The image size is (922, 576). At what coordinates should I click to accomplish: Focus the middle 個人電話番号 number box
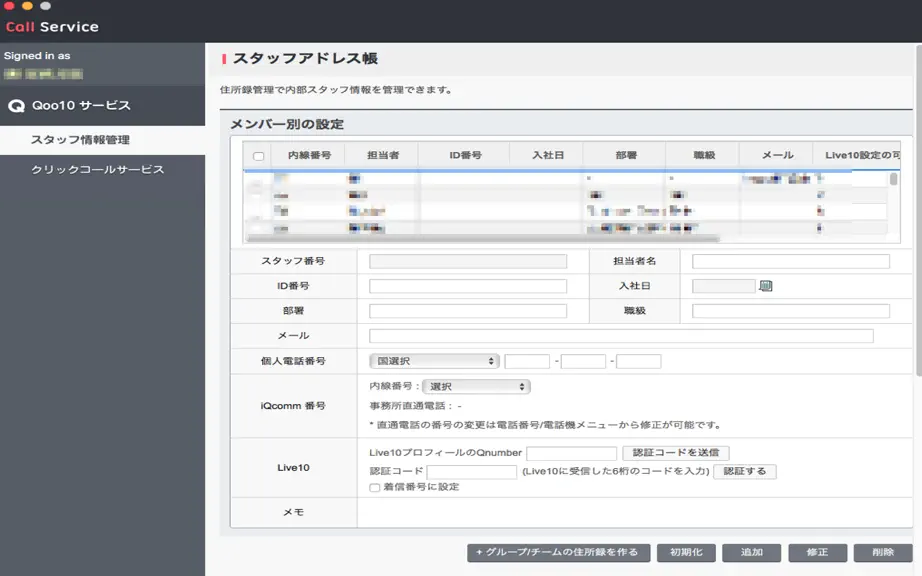click(x=583, y=361)
